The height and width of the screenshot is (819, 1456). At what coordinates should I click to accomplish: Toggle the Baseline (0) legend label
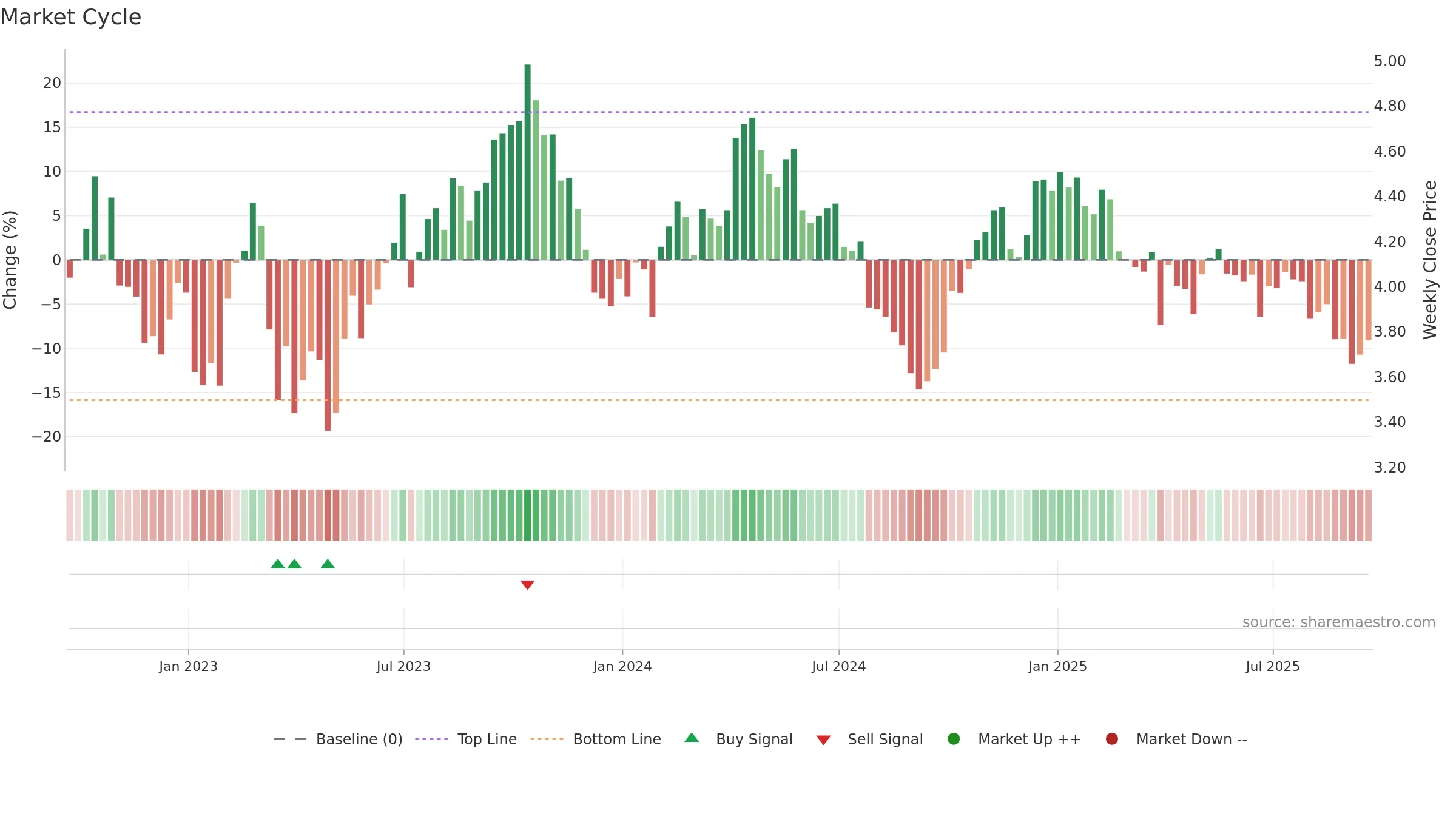(x=359, y=739)
